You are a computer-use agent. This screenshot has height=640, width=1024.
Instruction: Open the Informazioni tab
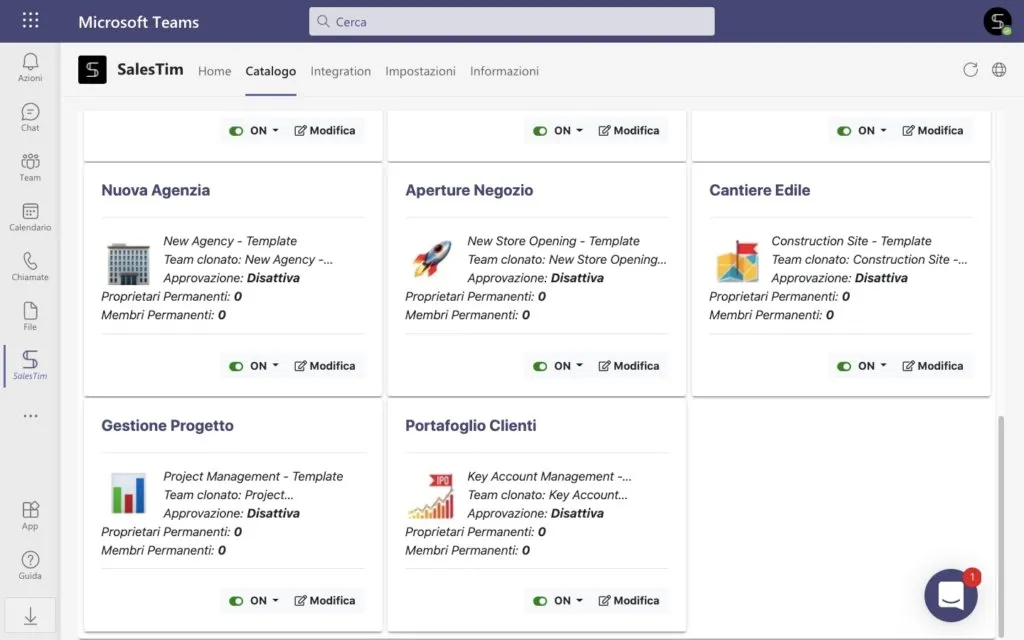click(504, 71)
